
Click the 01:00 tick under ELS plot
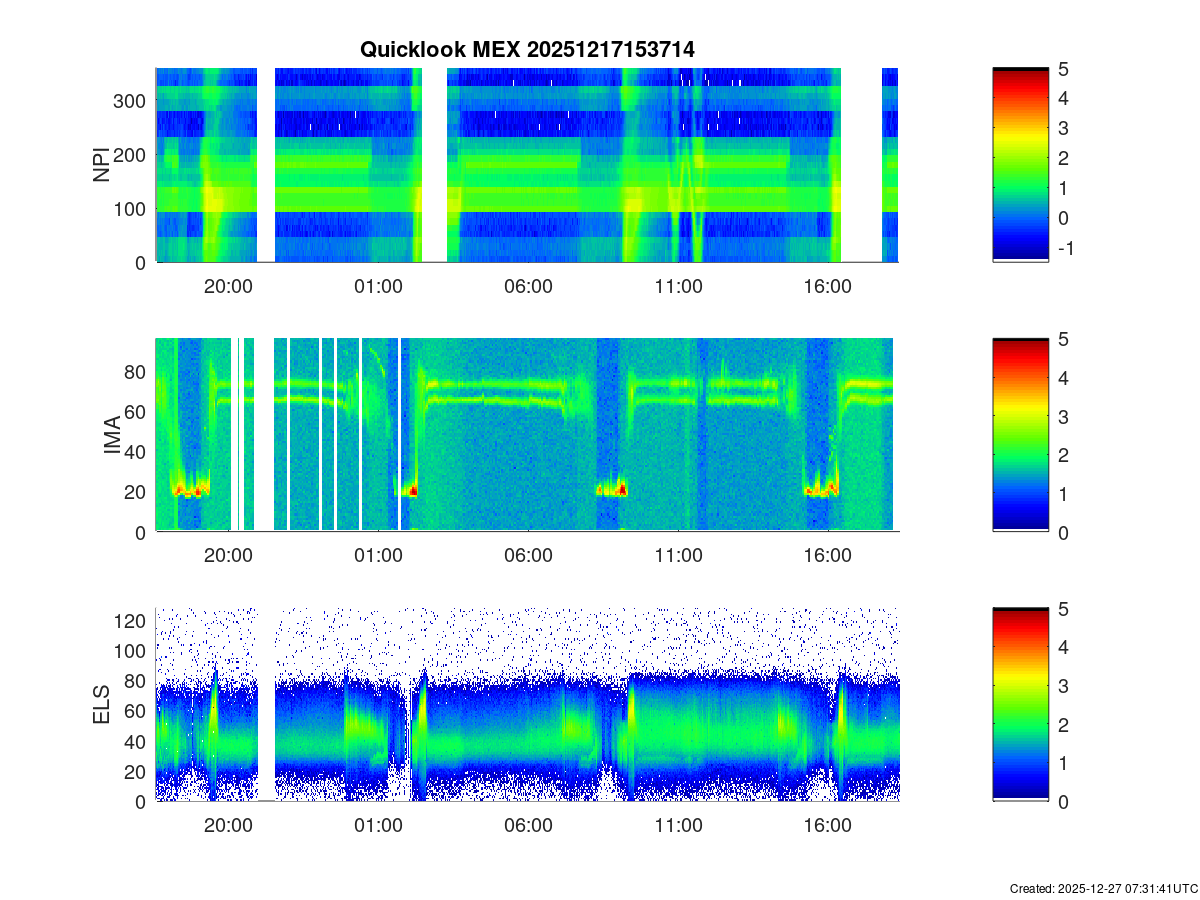(378, 826)
